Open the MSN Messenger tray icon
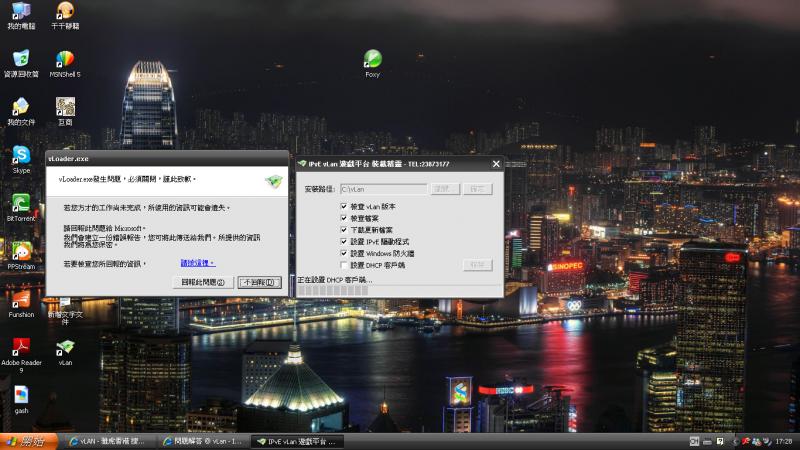 [x=756, y=441]
